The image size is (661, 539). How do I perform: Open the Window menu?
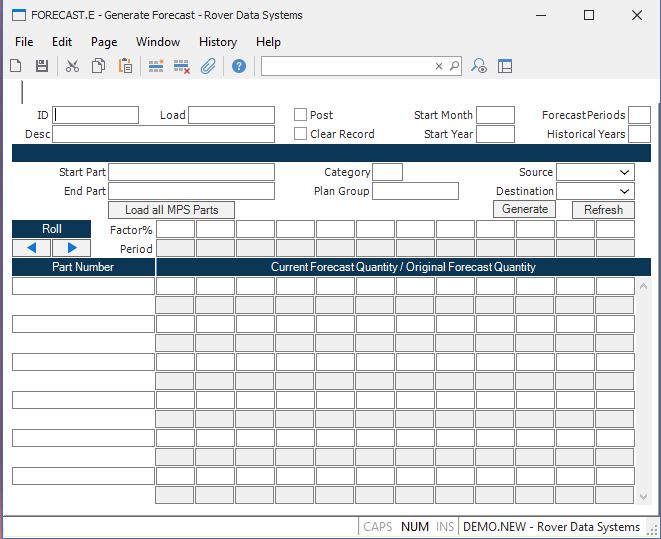click(158, 42)
